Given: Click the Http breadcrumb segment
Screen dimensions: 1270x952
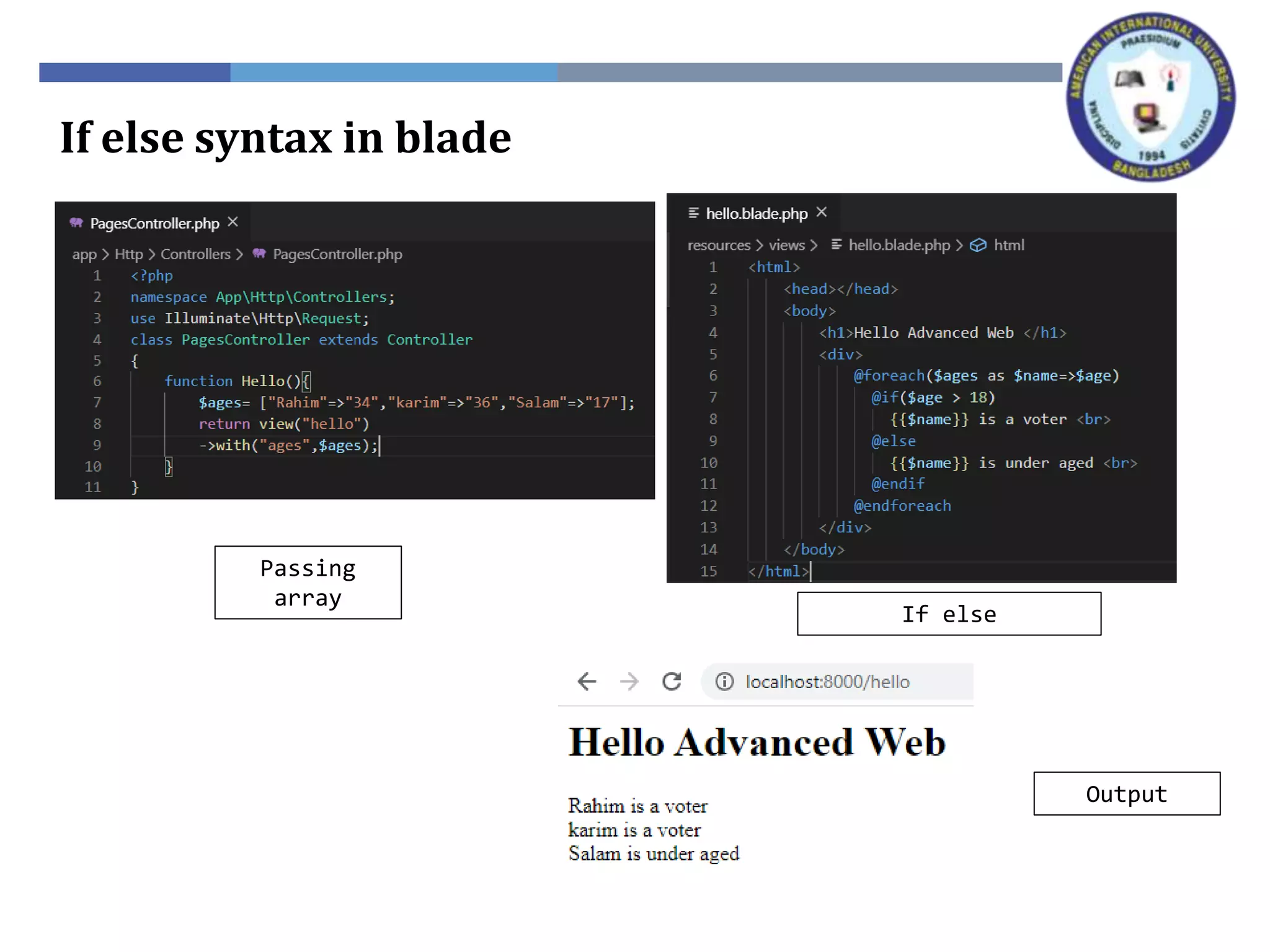Looking at the screenshot, I should click(x=128, y=254).
